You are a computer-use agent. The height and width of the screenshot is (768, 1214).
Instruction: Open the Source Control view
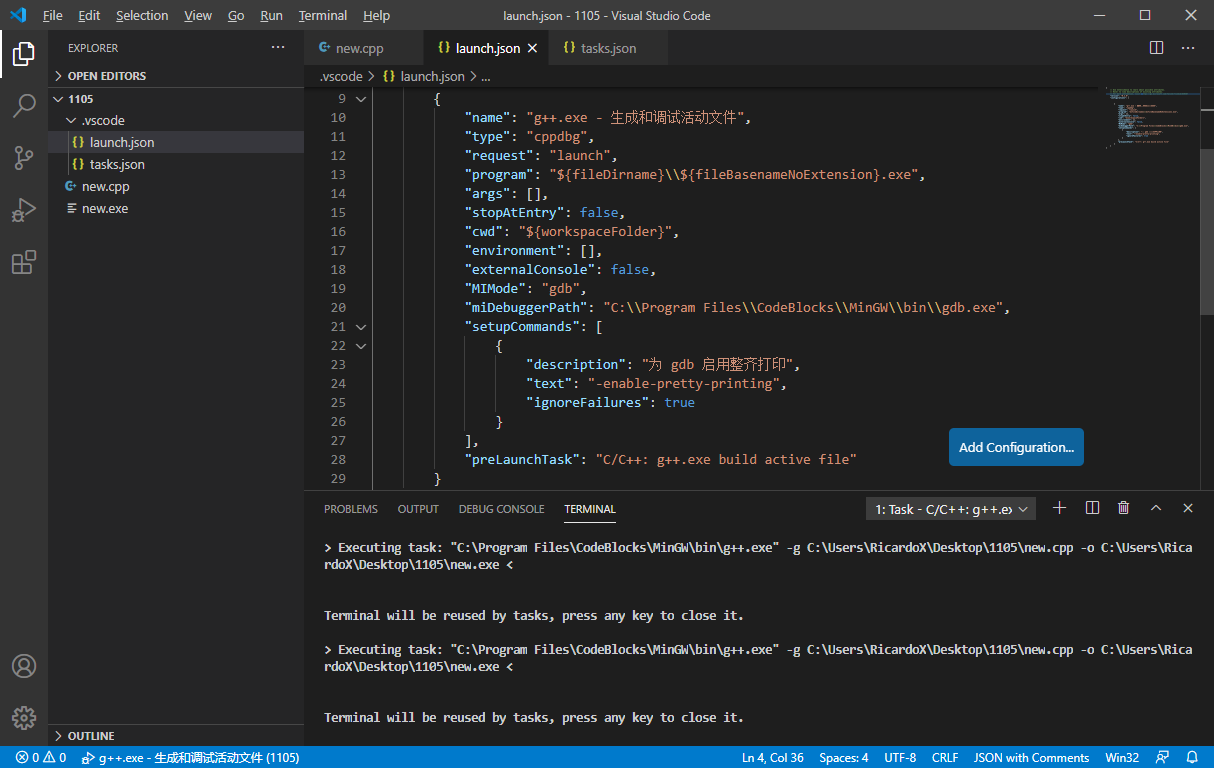coord(24,157)
